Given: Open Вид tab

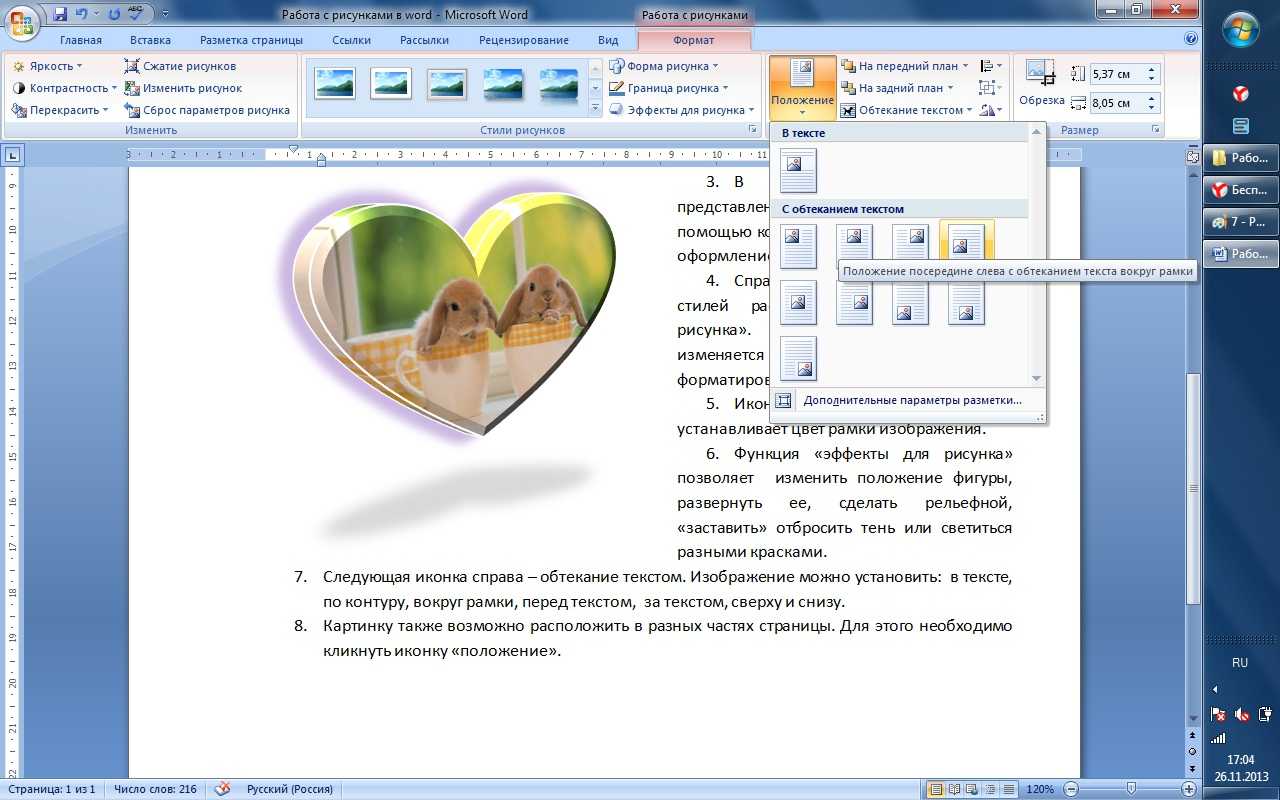Looking at the screenshot, I should point(608,40).
